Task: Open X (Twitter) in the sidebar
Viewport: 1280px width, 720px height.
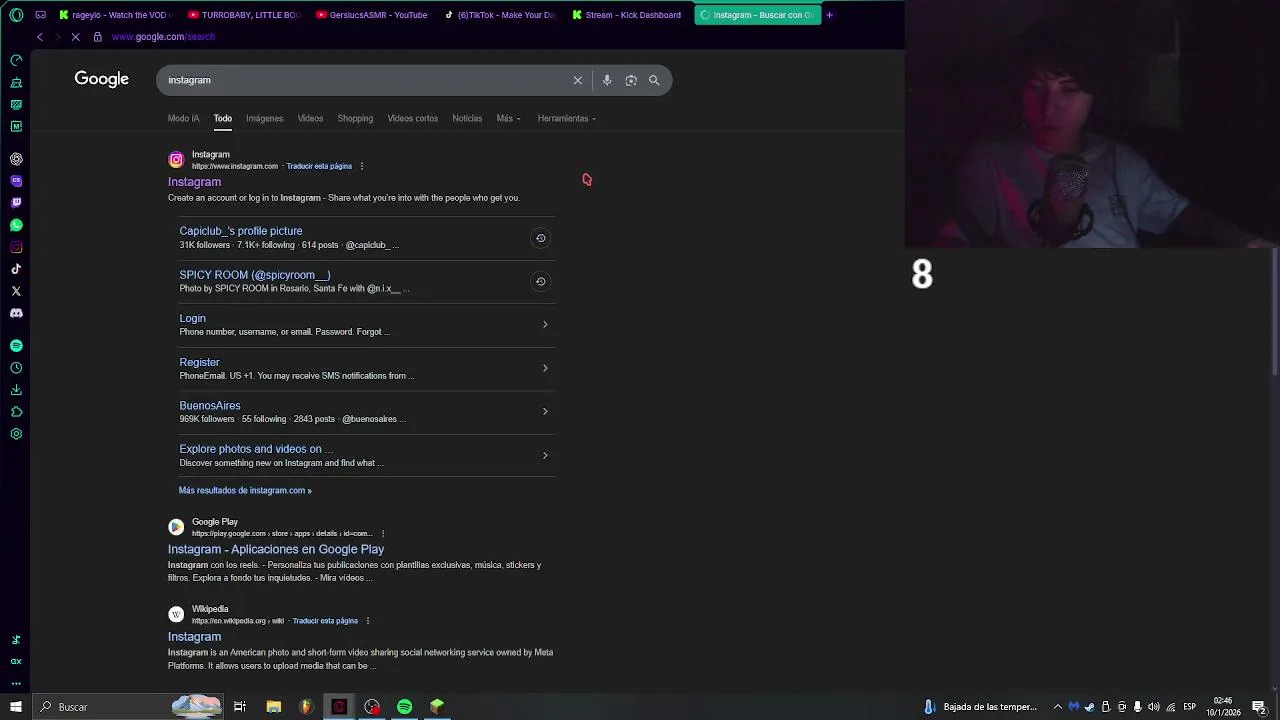Action: [x=16, y=291]
